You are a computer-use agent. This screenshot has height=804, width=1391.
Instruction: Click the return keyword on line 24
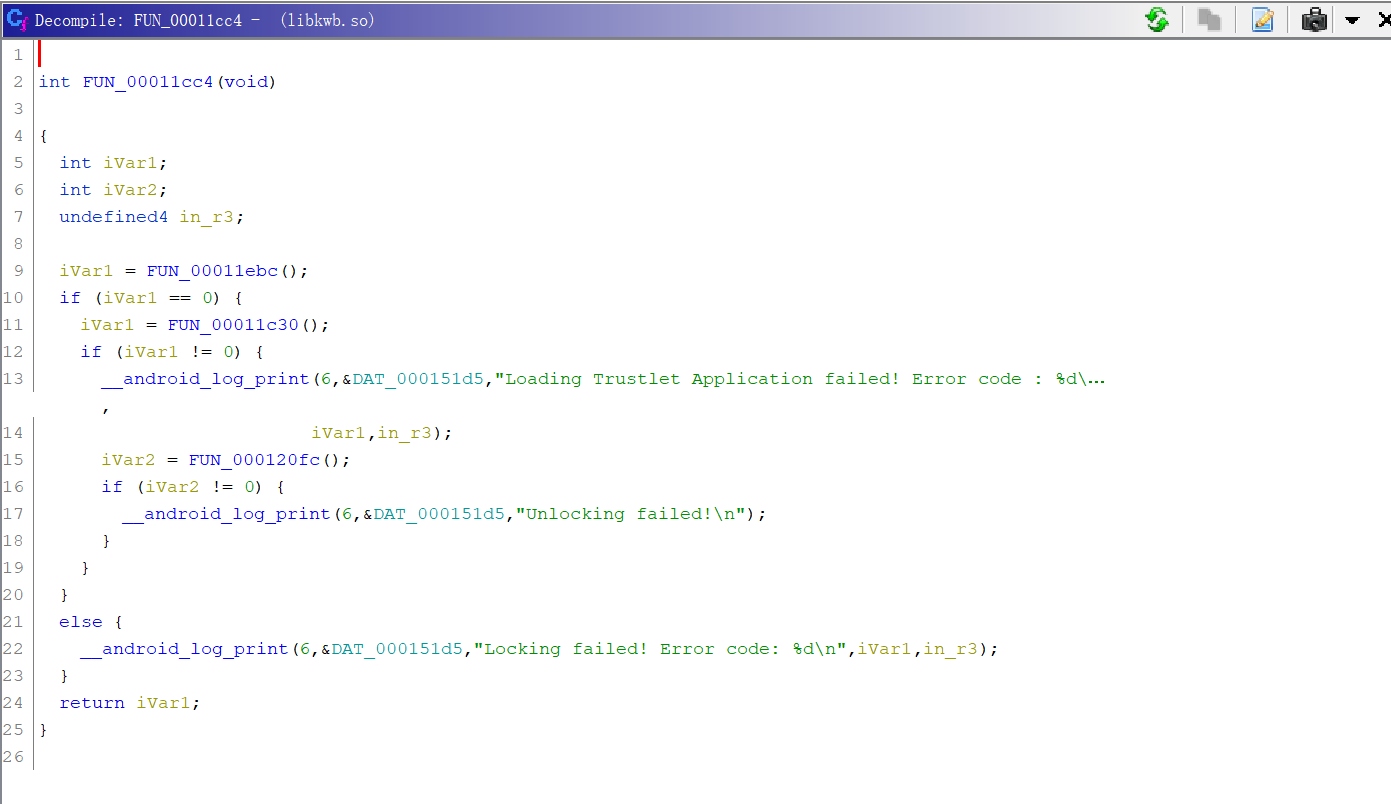(x=92, y=703)
